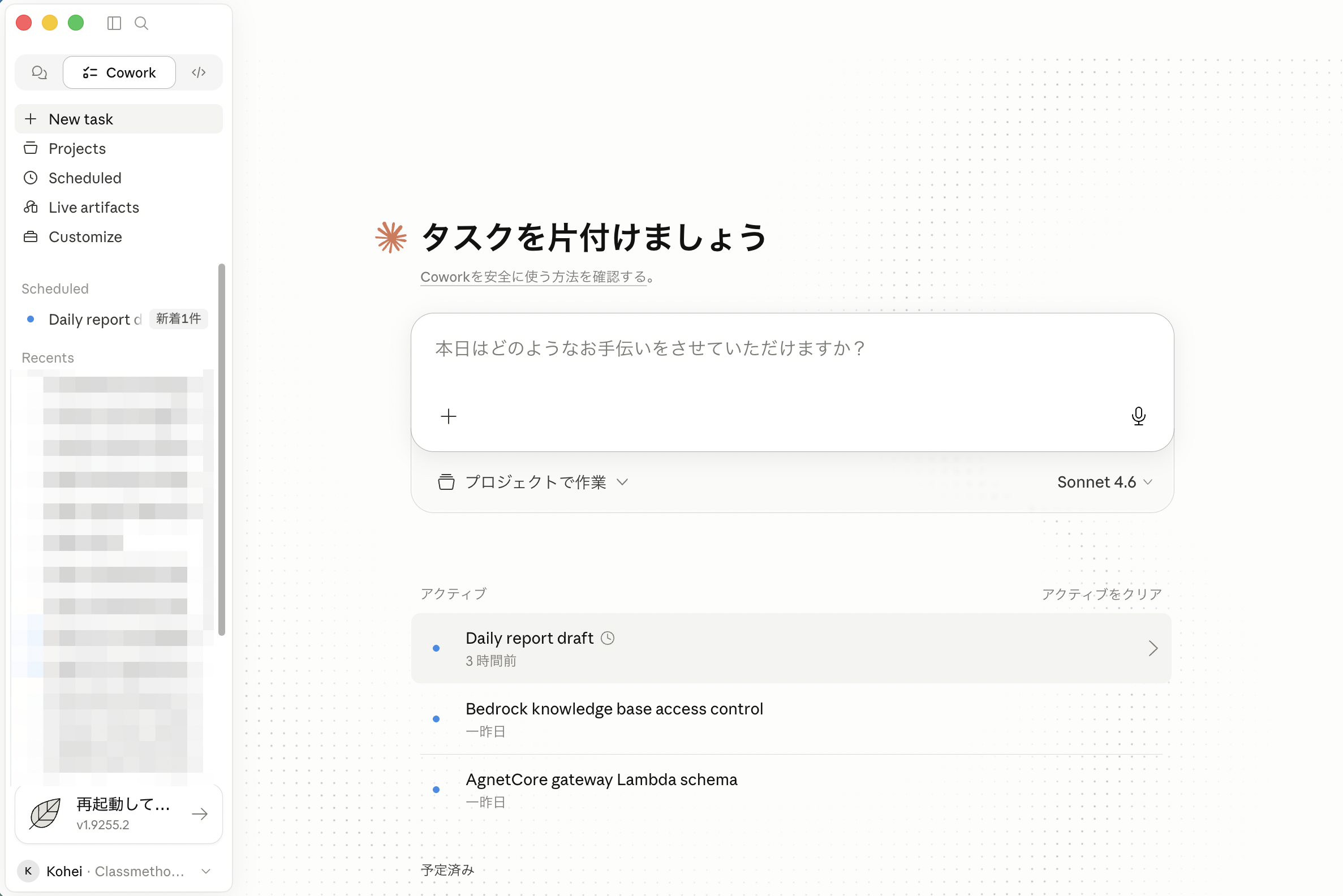
Task: Open Scheduled in the sidebar menu
Action: 119,178
